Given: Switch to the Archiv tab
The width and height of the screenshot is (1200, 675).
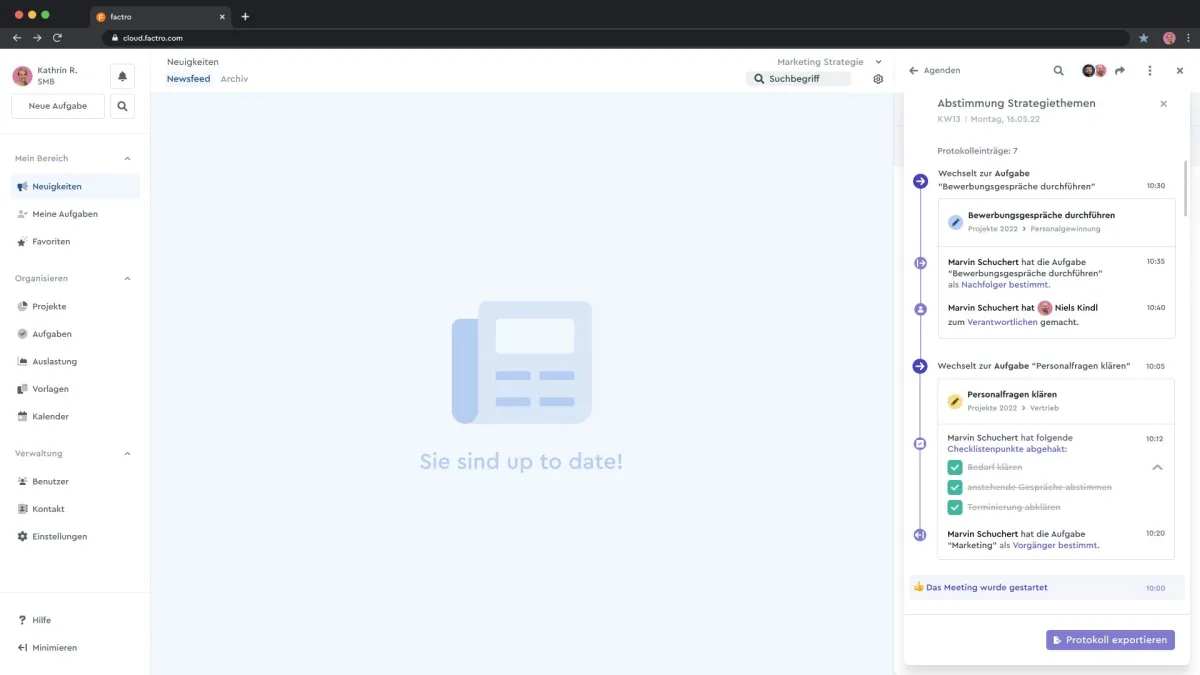Looking at the screenshot, I should (234, 78).
